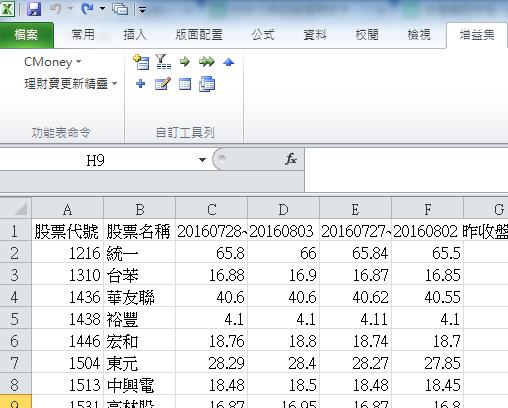This screenshot has width=508, height=408.
Task: Click the window switch icon in quick access
Action: tap(120, 9)
